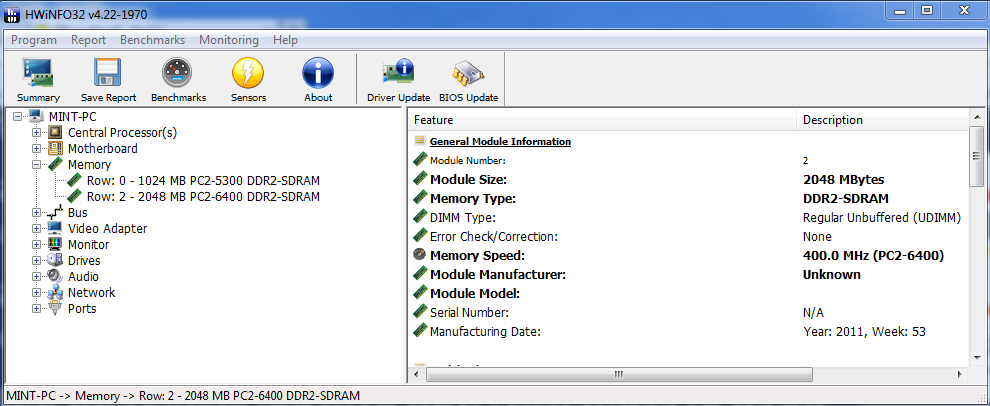Open BIOS Update chip icon
Screen dimensions: 990x406
(x=468, y=73)
